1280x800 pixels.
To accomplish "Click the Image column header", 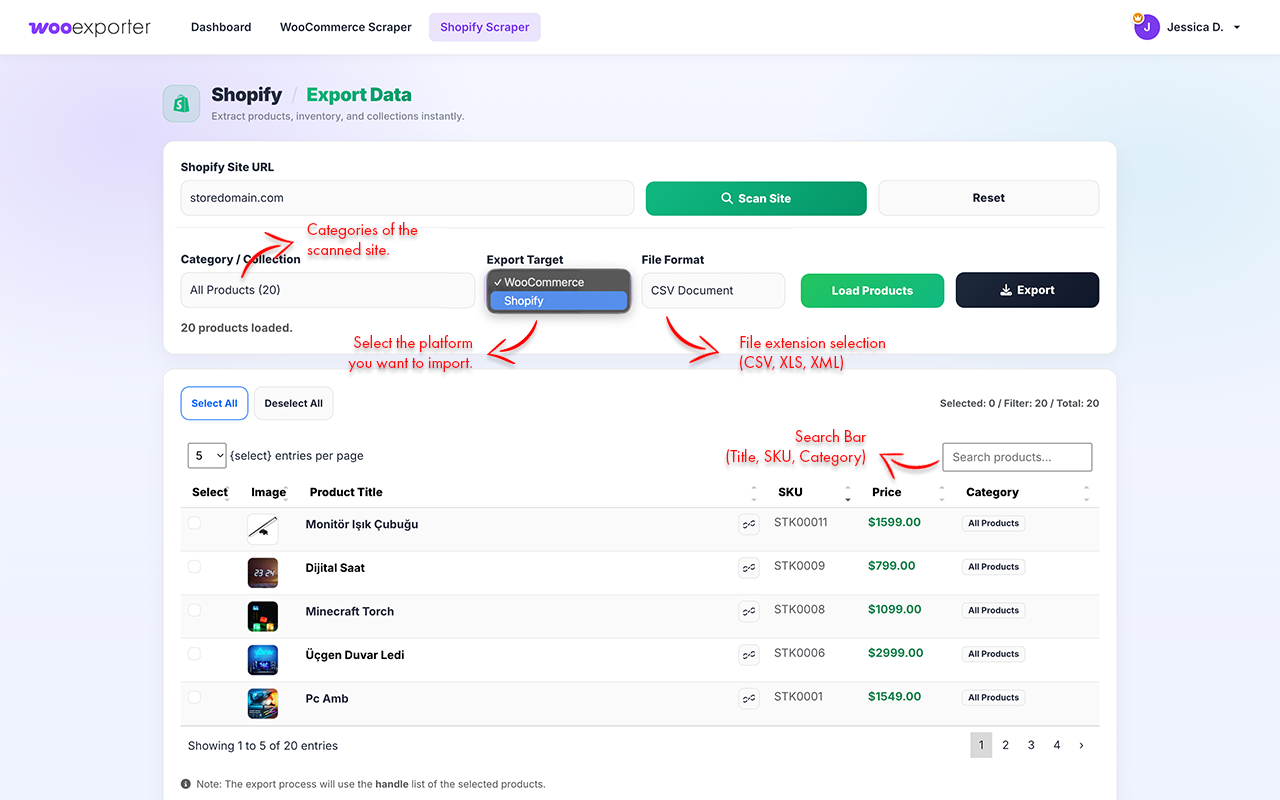I will tap(269, 492).
